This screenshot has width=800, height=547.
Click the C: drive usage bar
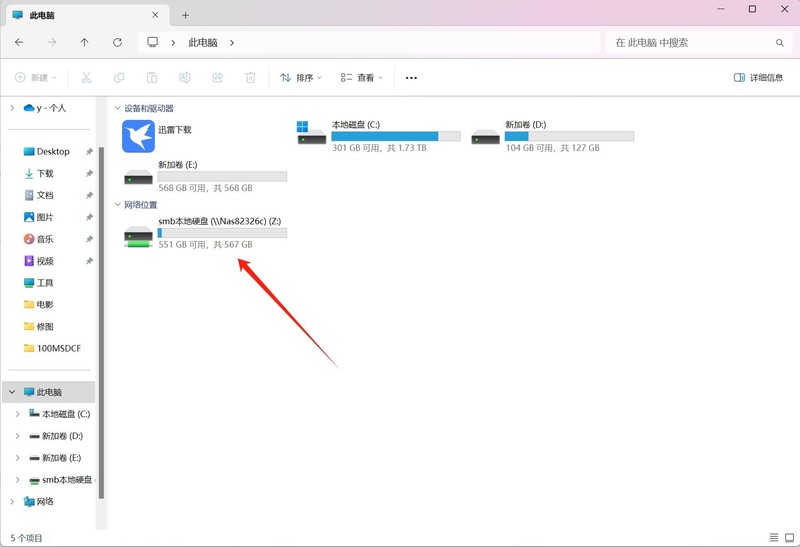(x=396, y=136)
